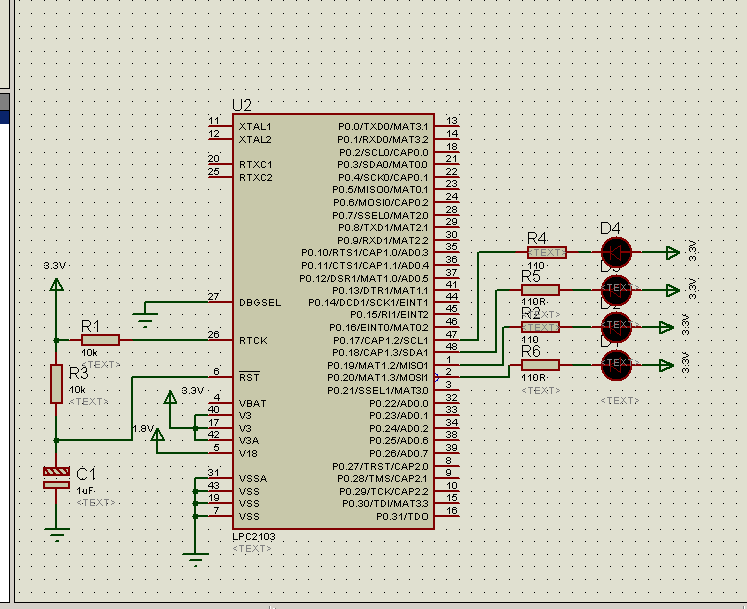Click the RST pin 6 on U2
This screenshot has width=747, height=609.
(216, 377)
